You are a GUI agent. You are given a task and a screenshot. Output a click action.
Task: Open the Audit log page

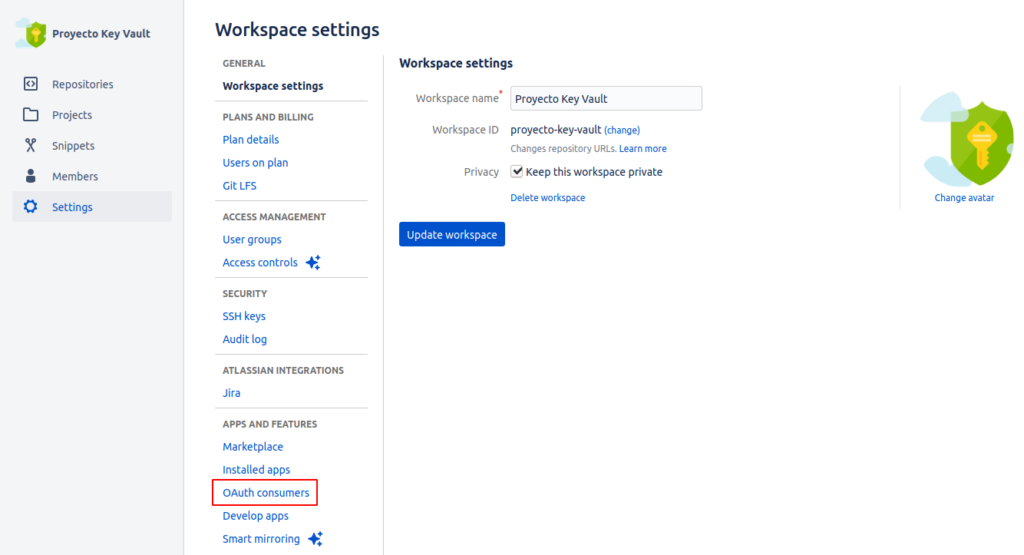pos(245,339)
